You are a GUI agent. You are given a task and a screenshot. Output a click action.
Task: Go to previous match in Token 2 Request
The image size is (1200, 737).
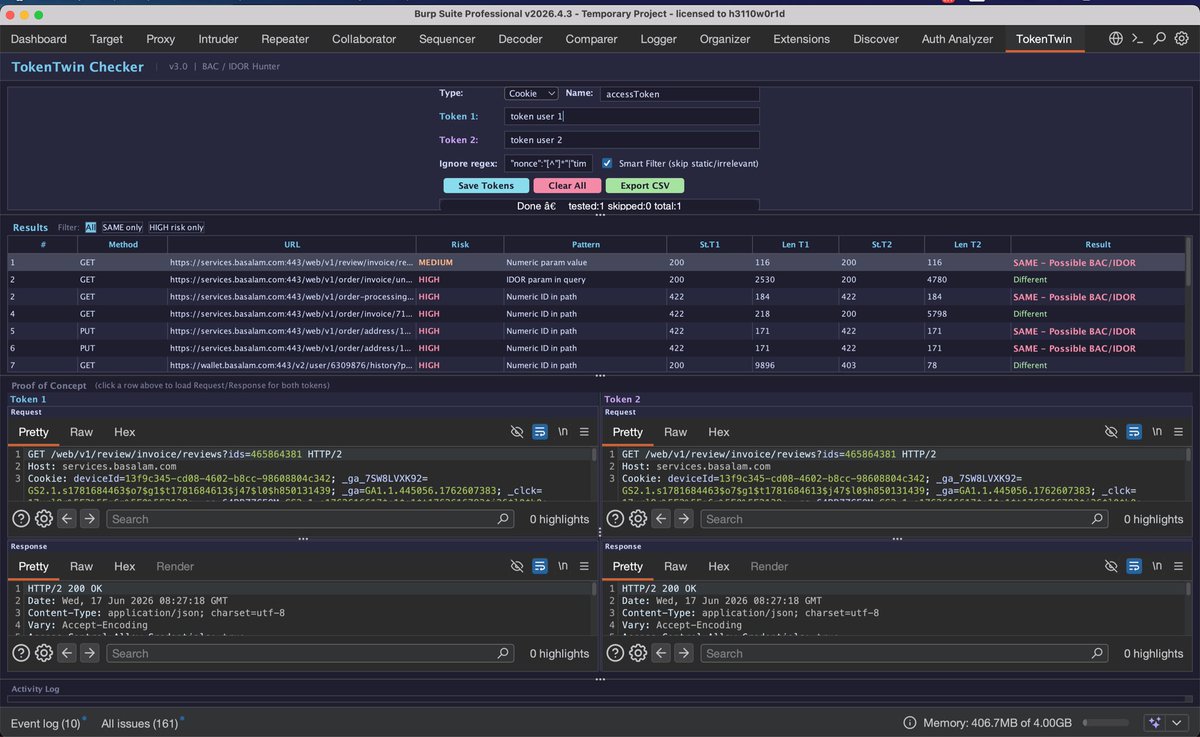(x=661, y=519)
